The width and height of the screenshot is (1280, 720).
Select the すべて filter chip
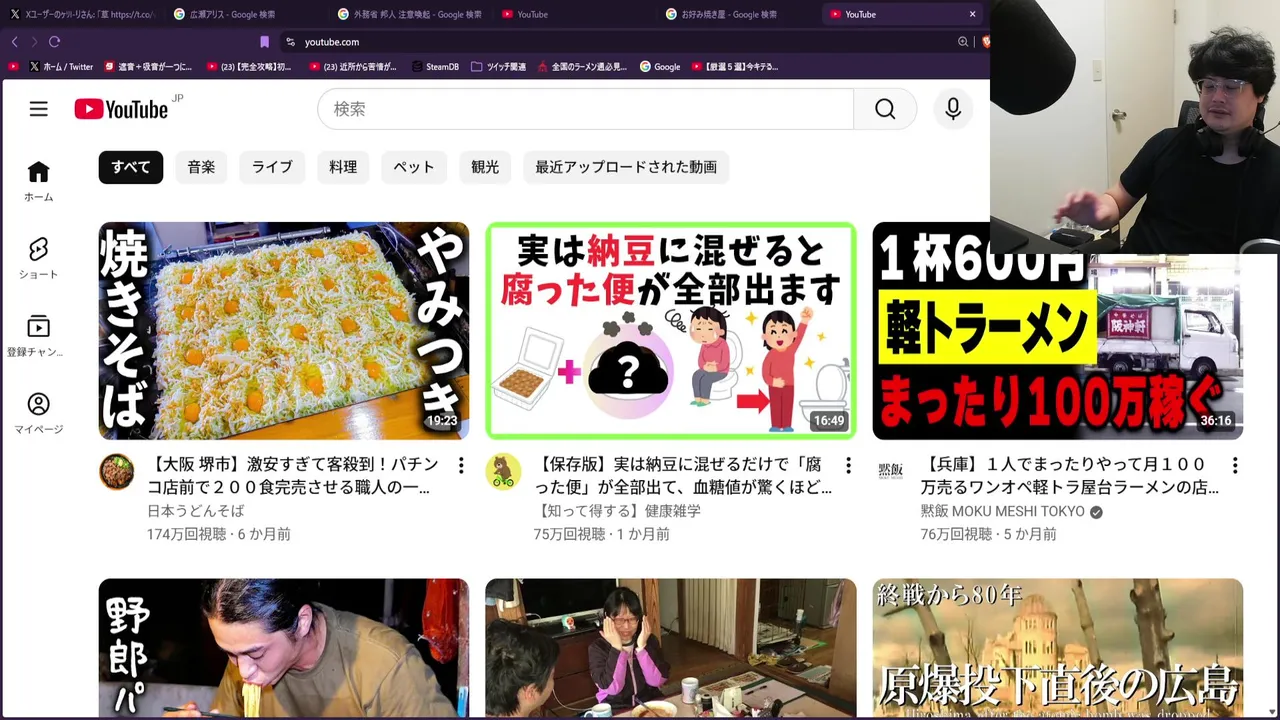coord(131,167)
